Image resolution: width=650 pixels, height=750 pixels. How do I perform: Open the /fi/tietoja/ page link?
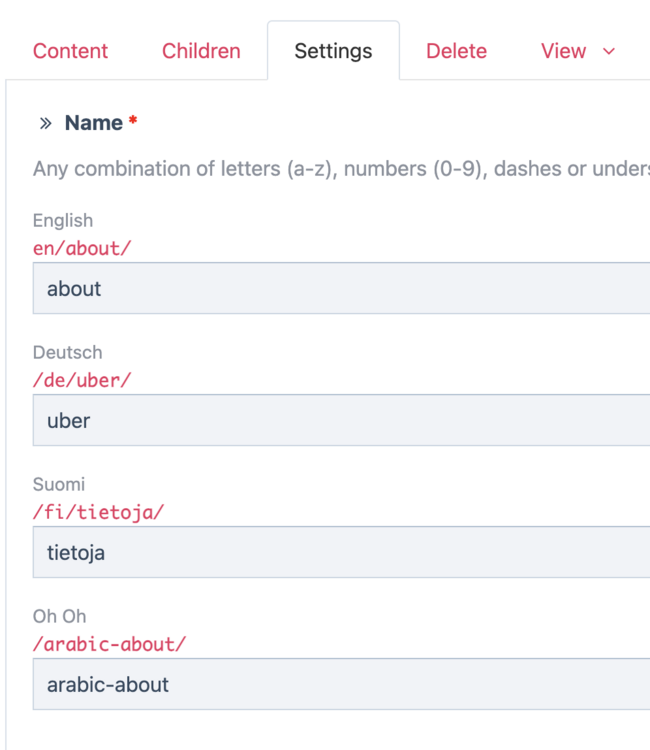tap(98, 512)
